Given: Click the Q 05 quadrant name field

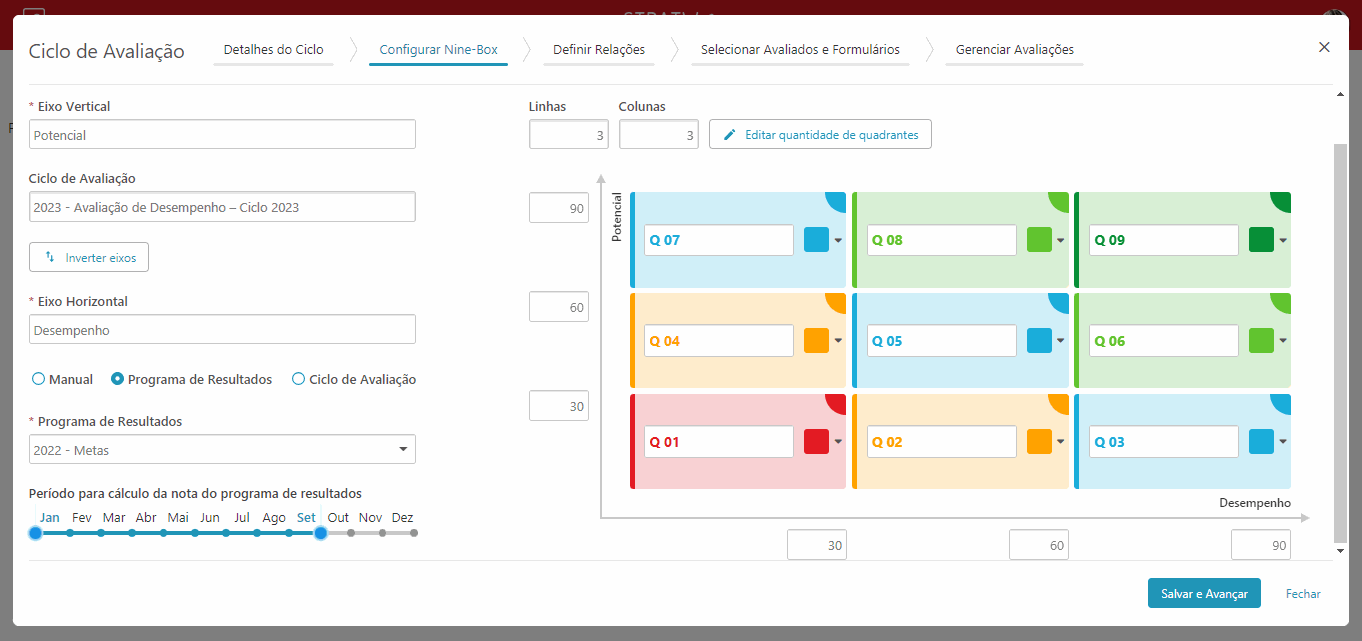Looking at the screenshot, I should click(942, 341).
